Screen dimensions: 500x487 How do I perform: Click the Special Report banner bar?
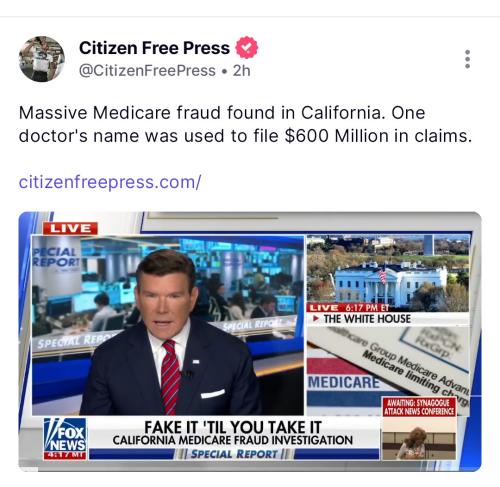coord(234,454)
